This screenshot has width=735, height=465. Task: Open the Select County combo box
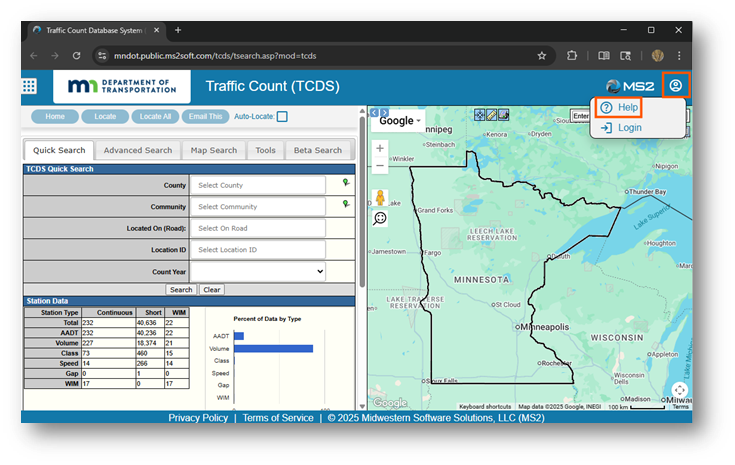[258, 185]
